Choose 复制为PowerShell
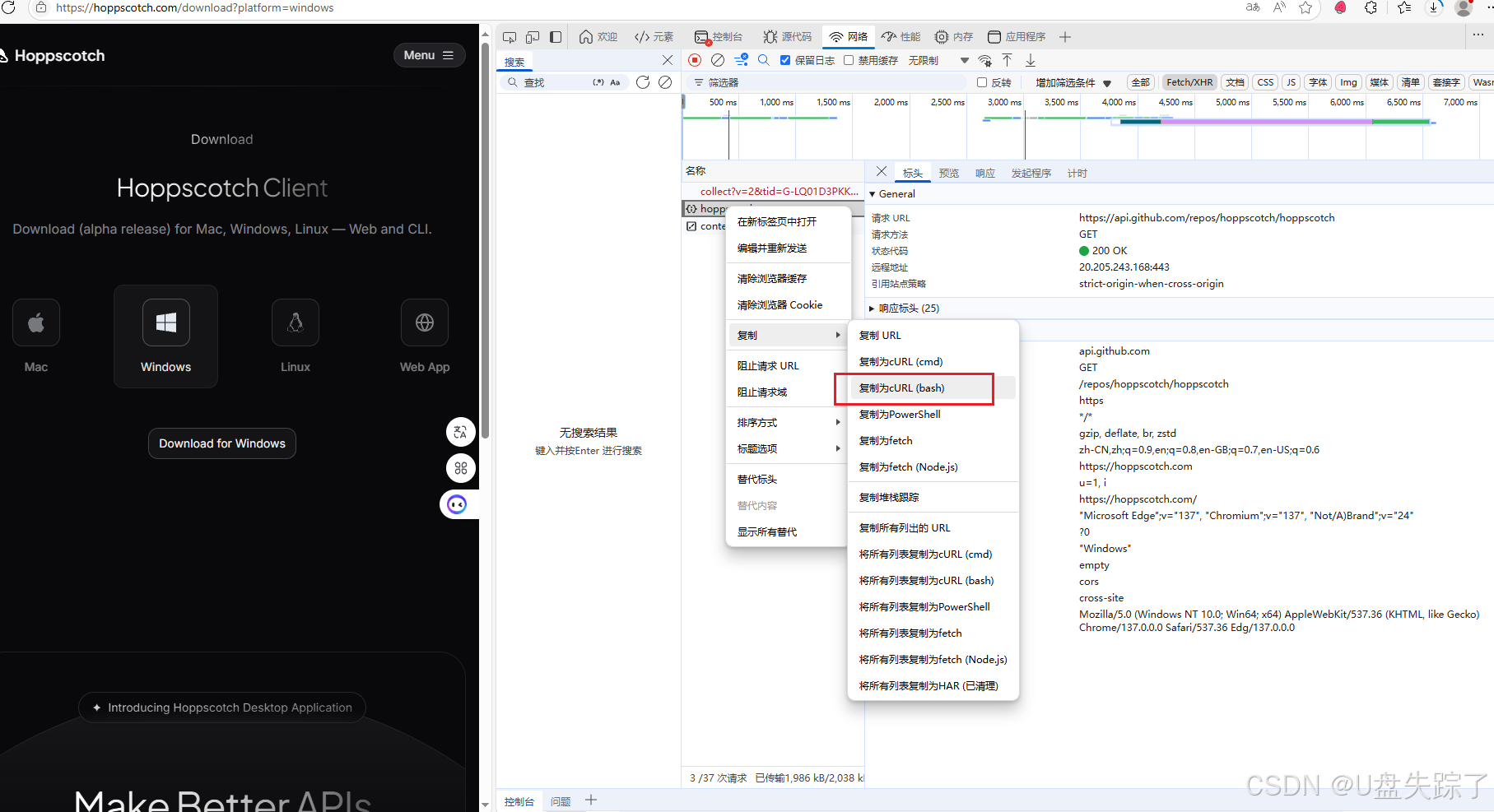 click(933, 414)
